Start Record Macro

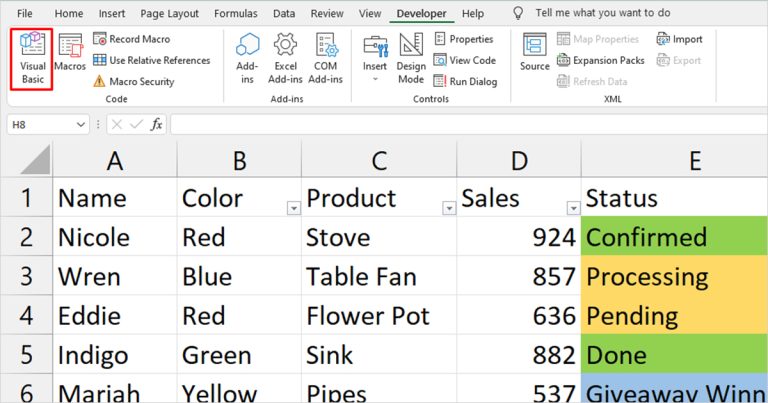click(x=132, y=39)
